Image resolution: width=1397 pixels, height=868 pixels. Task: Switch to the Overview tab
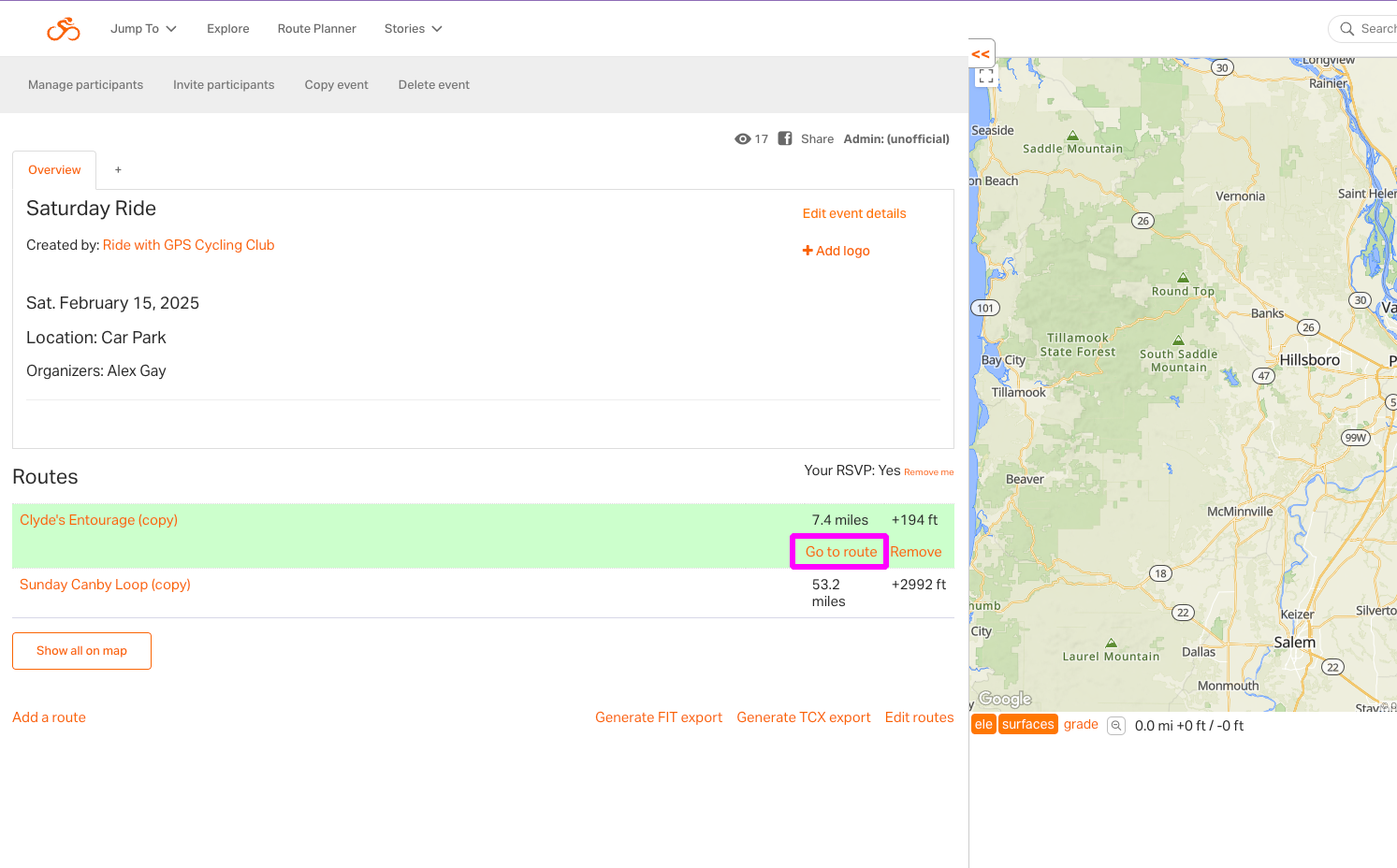click(x=54, y=170)
